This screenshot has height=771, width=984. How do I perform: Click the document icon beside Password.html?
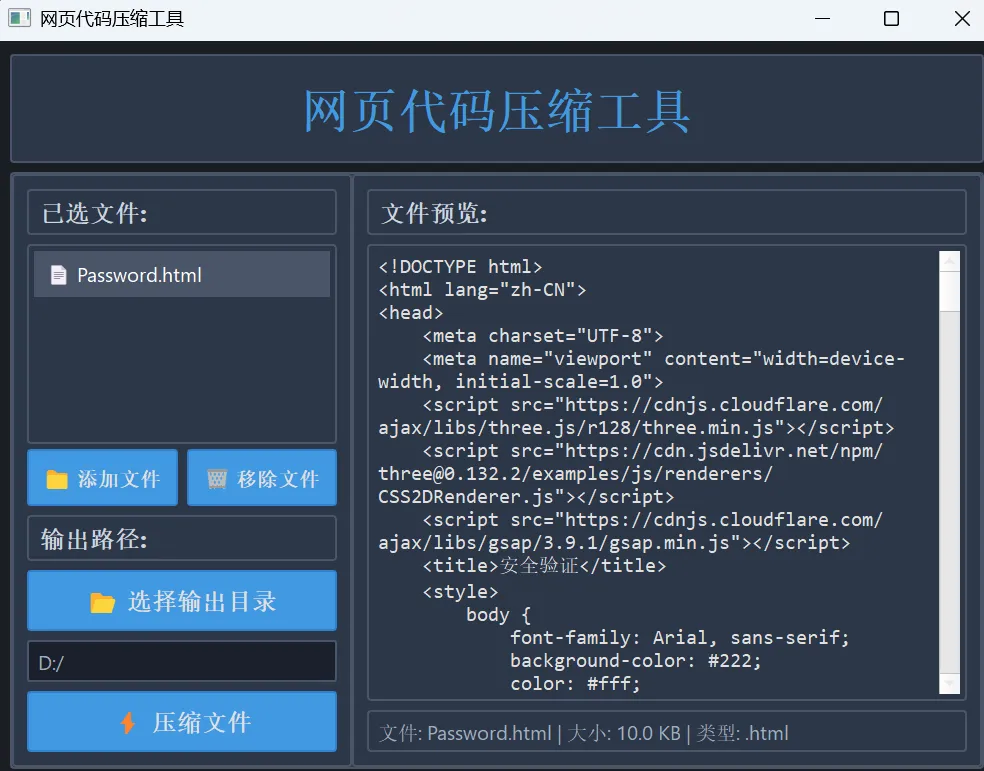click(x=58, y=275)
